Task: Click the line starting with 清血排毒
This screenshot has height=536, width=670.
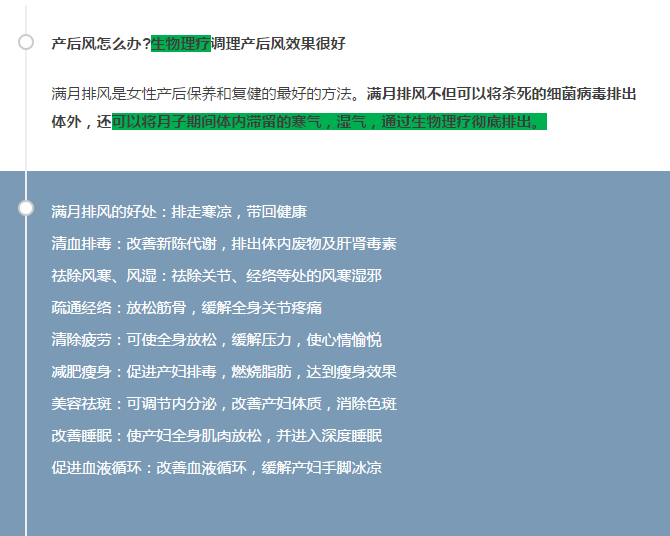Action: [224, 244]
